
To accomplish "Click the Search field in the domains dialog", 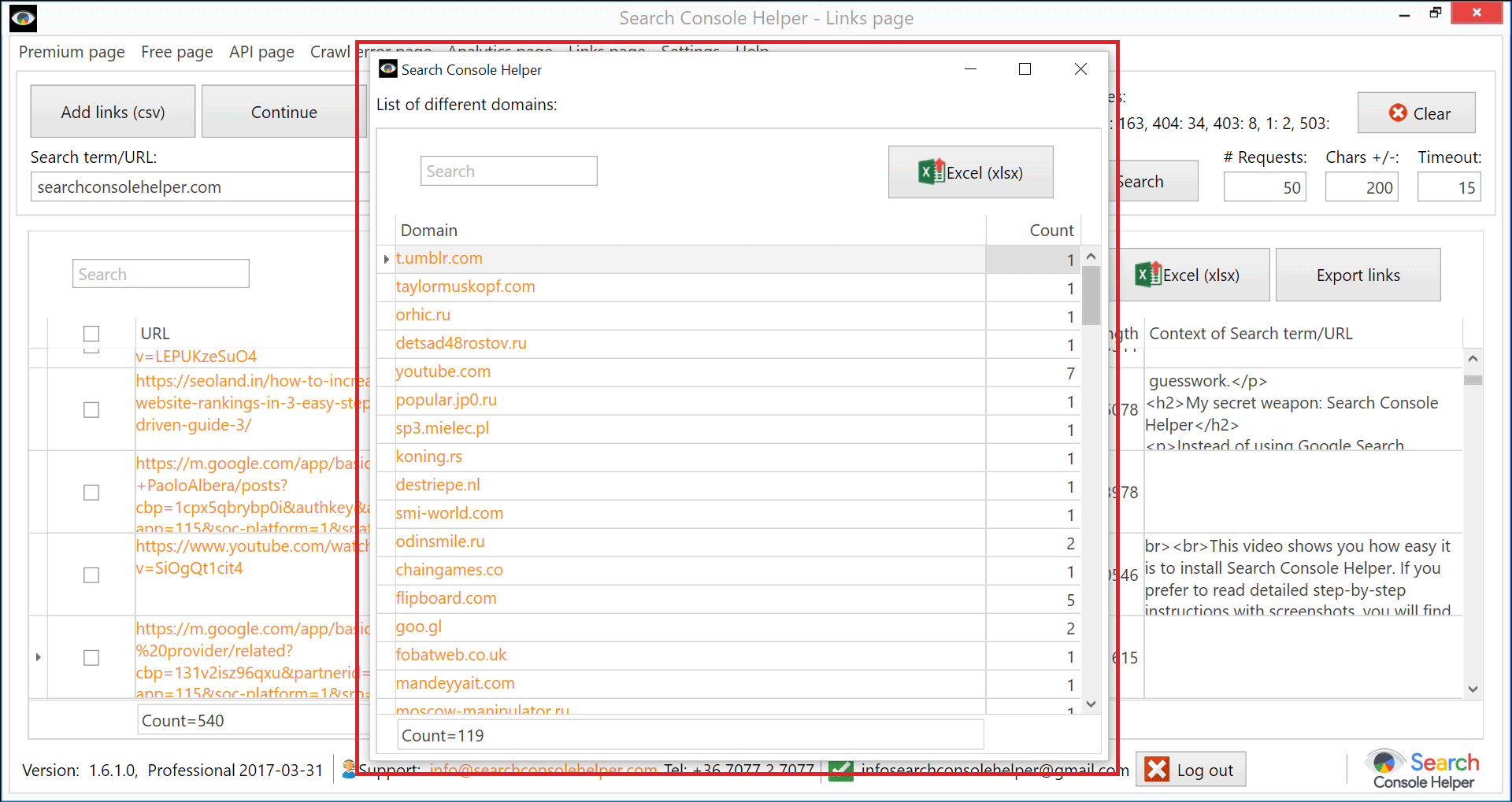I will point(509,171).
